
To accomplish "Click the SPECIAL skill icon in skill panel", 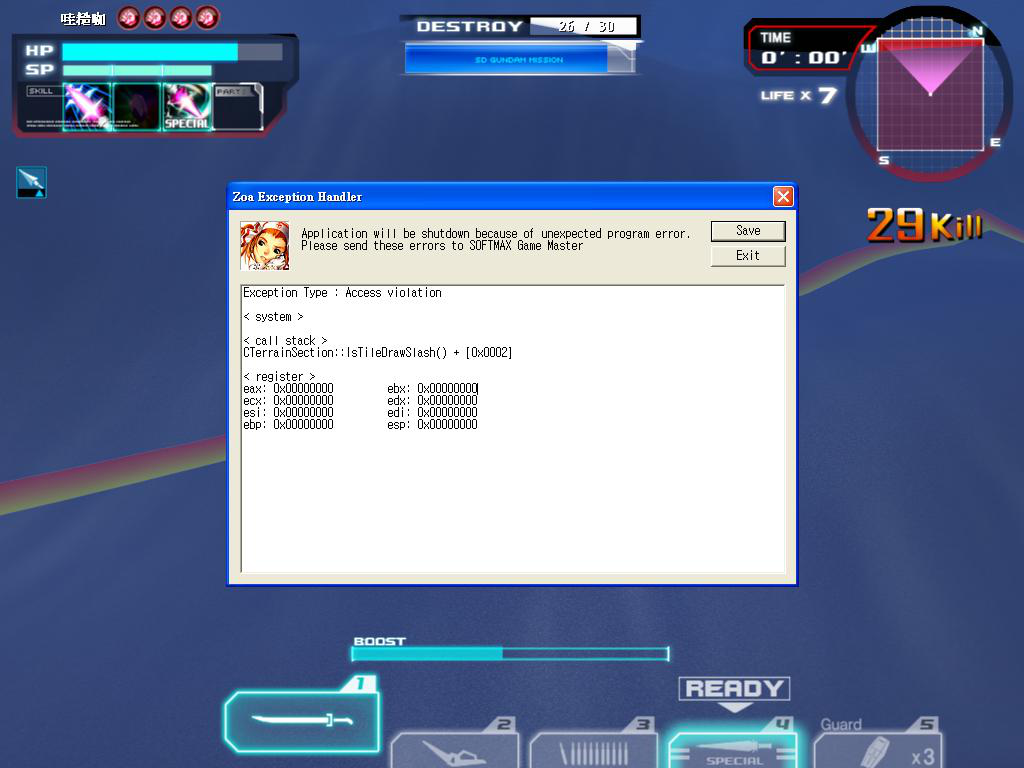I will tap(187, 106).
